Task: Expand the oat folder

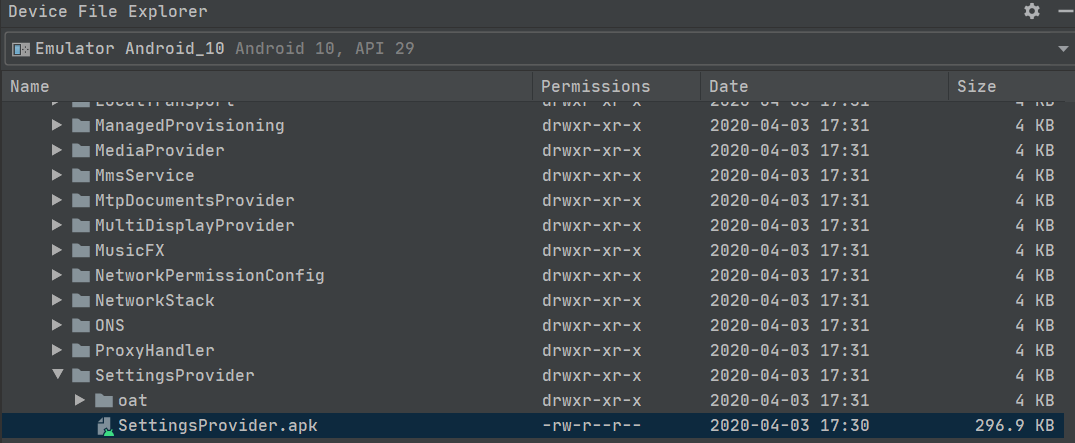Action: click(80, 400)
